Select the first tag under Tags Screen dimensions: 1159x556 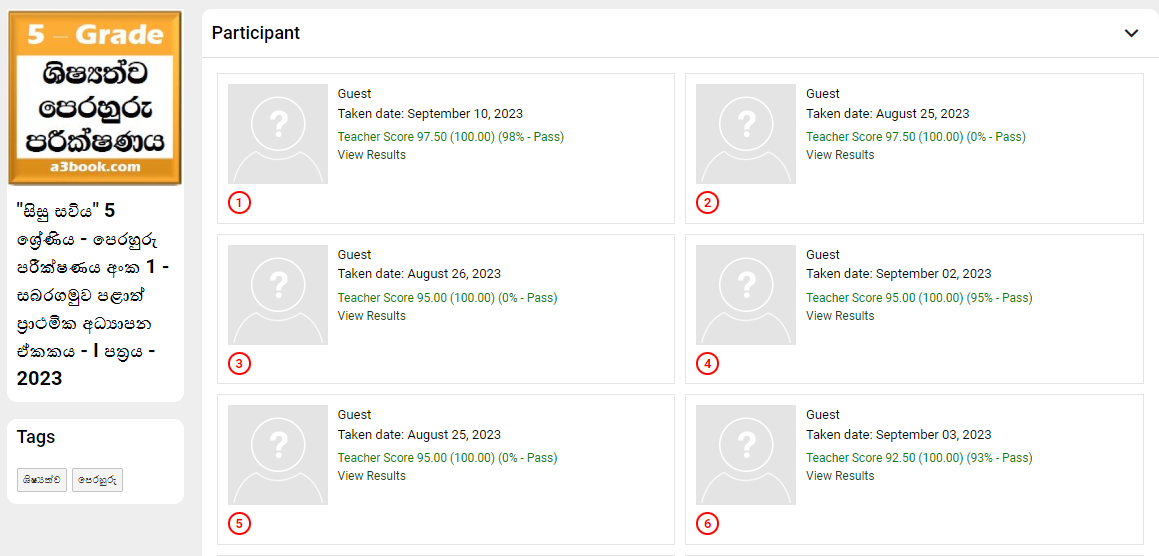(42, 480)
